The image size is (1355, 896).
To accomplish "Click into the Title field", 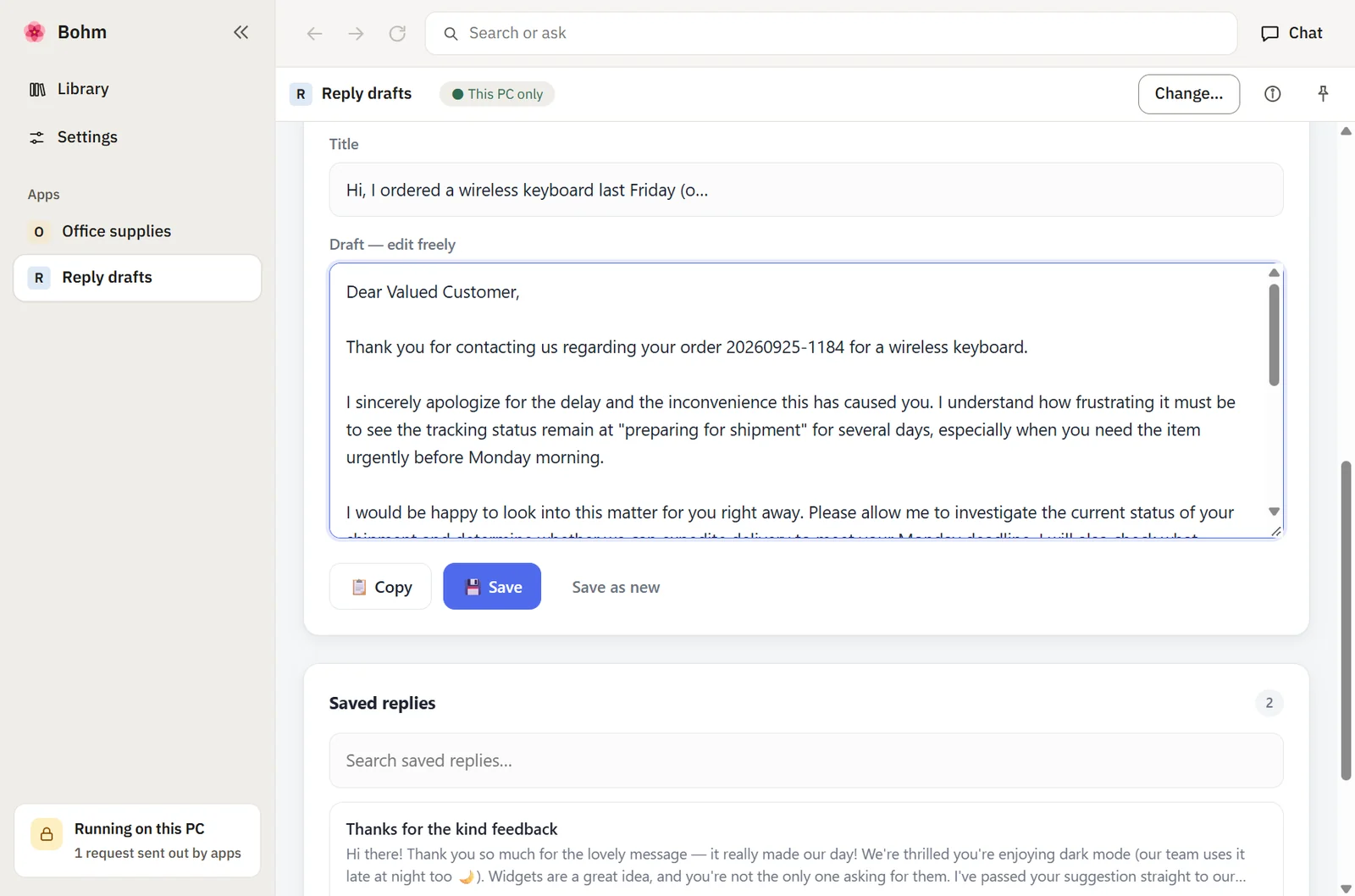I will tap(806, 190).
